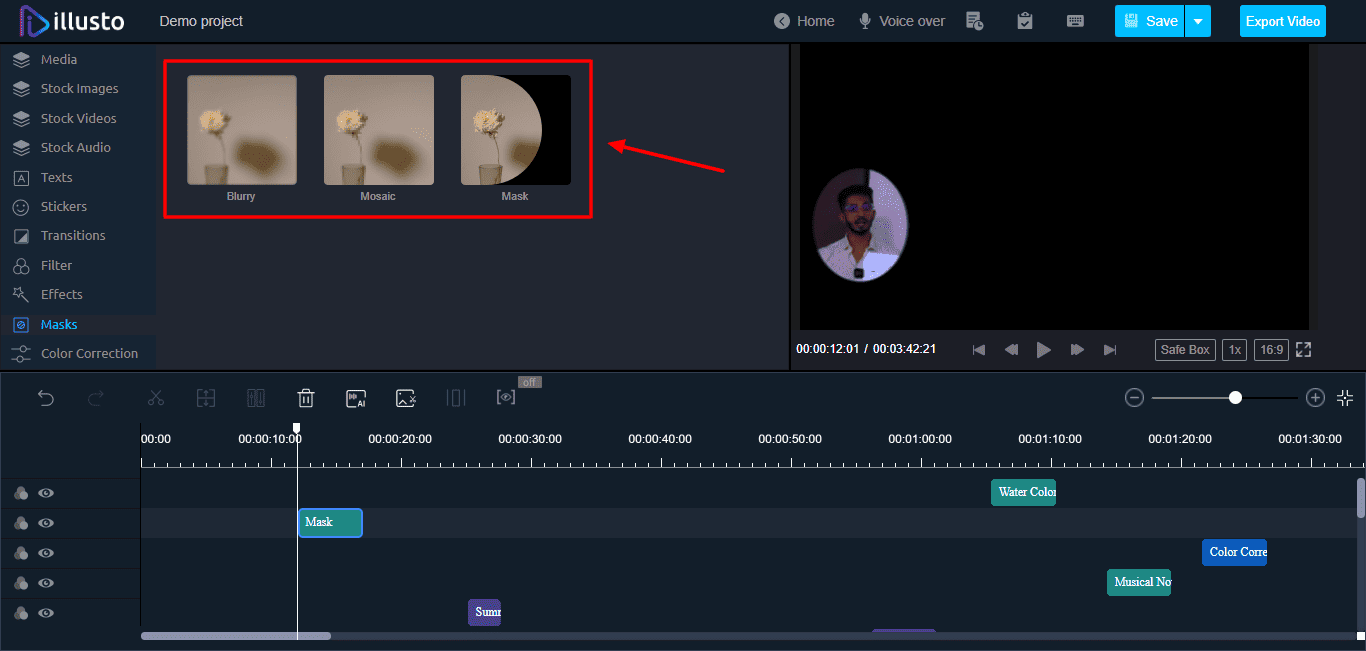Select Color Correction in the sidebar
This screenshot has height=651, width=1366.
(89, 354)
